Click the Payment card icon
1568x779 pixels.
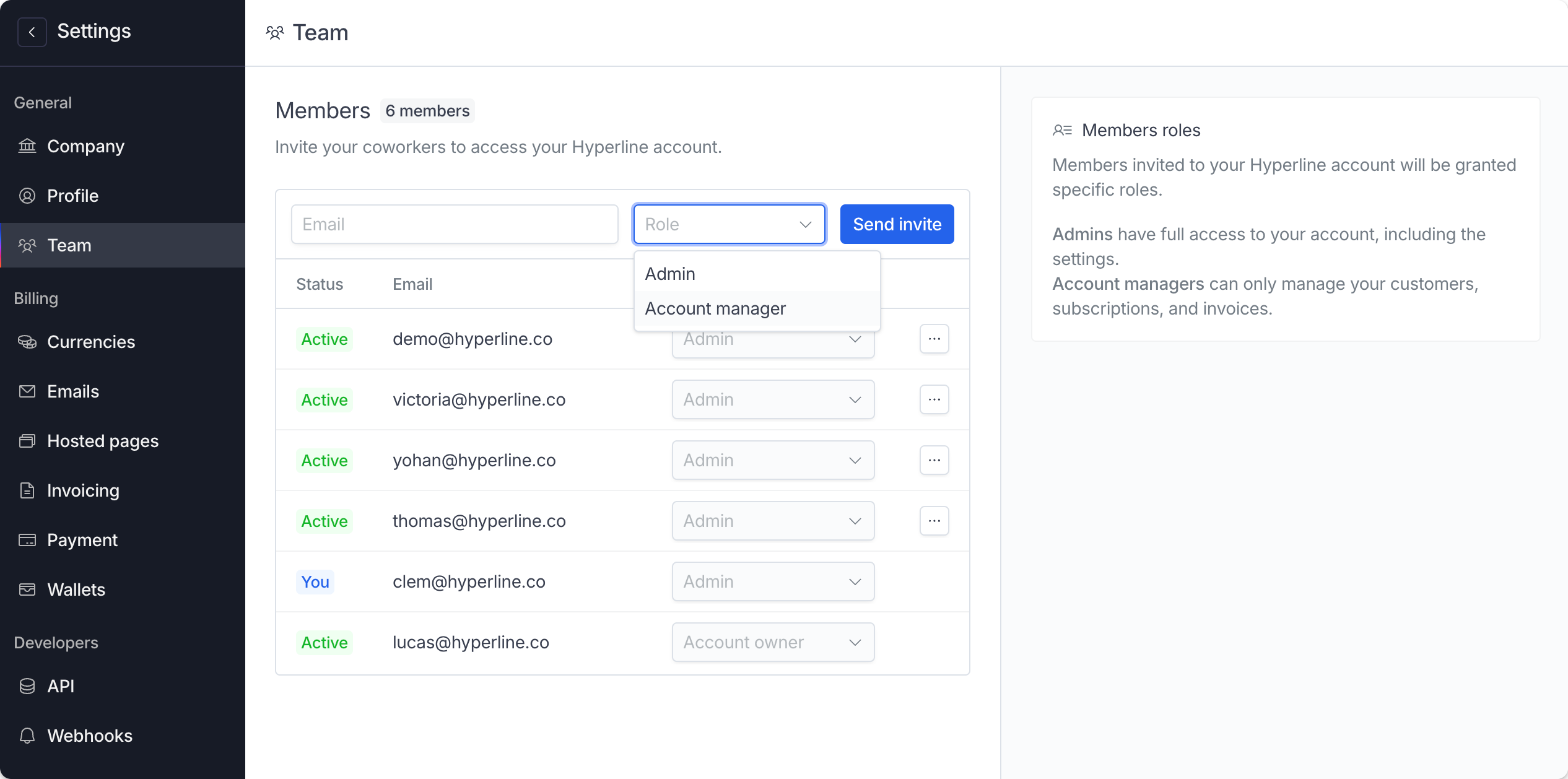point(27,540)
